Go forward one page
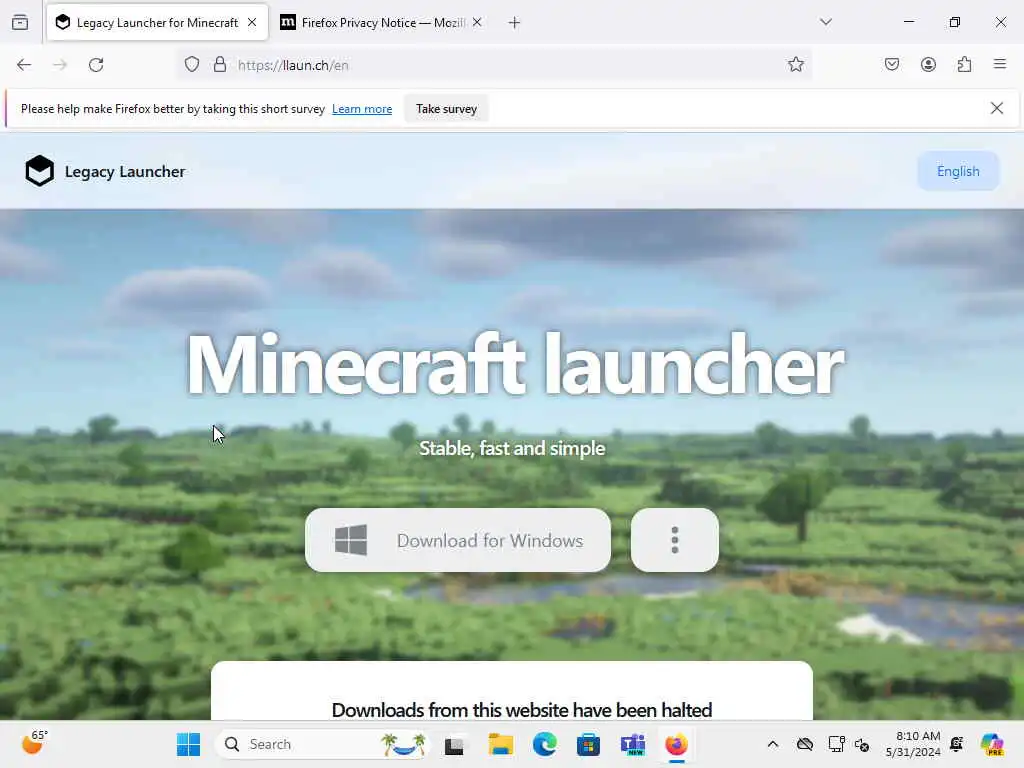1024x768 pixels. (60, 65)
